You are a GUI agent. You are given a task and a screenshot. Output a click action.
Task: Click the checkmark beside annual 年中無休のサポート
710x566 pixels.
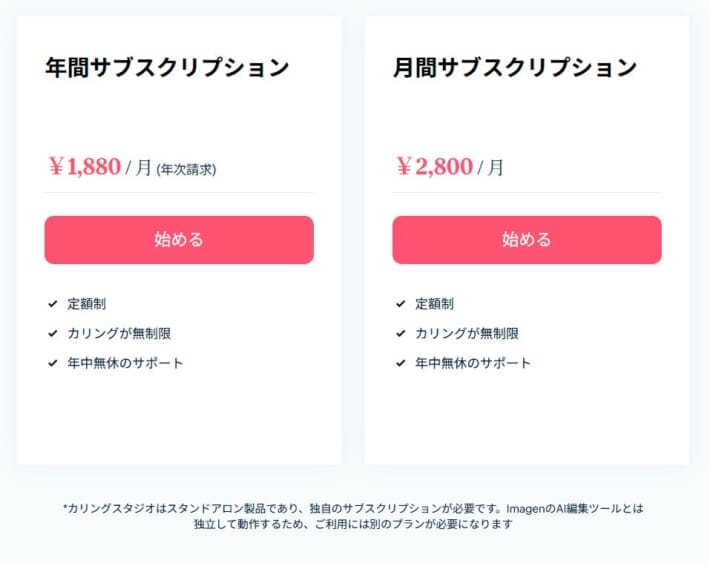click(x=53, y=363)
